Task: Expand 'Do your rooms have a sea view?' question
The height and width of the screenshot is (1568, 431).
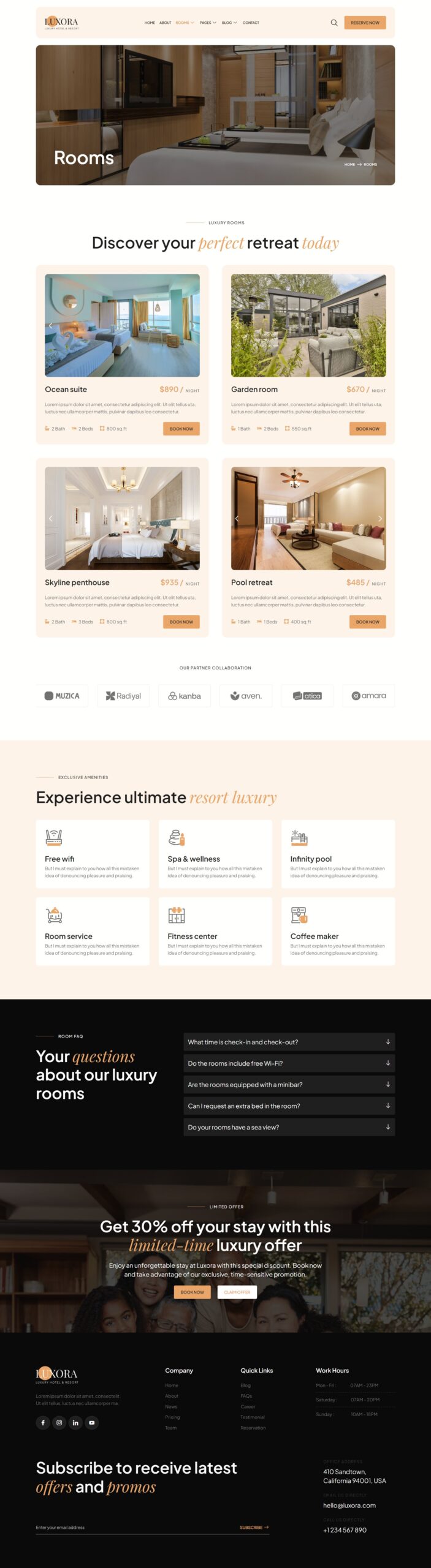Action: 289,1127
